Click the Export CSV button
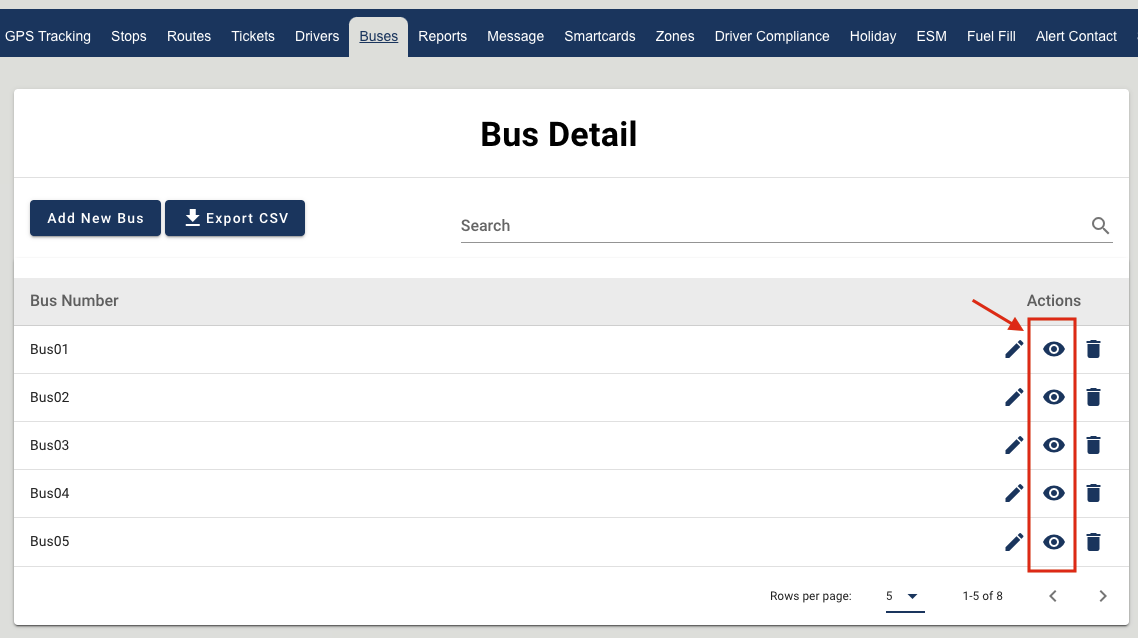The height and width of the screenshot is (638, 1138). coord(235,218)
